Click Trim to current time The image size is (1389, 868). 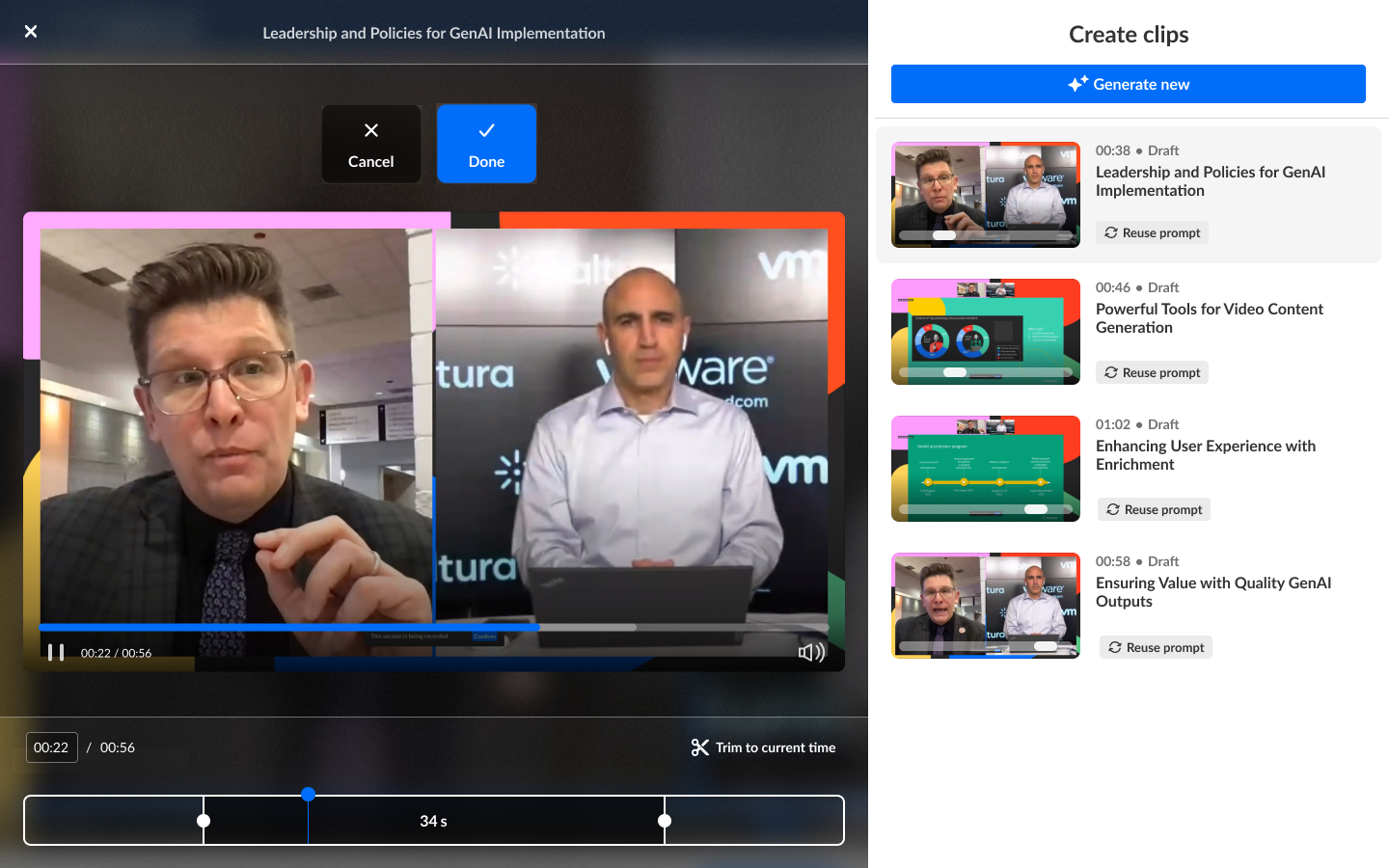tap(764, 747)
